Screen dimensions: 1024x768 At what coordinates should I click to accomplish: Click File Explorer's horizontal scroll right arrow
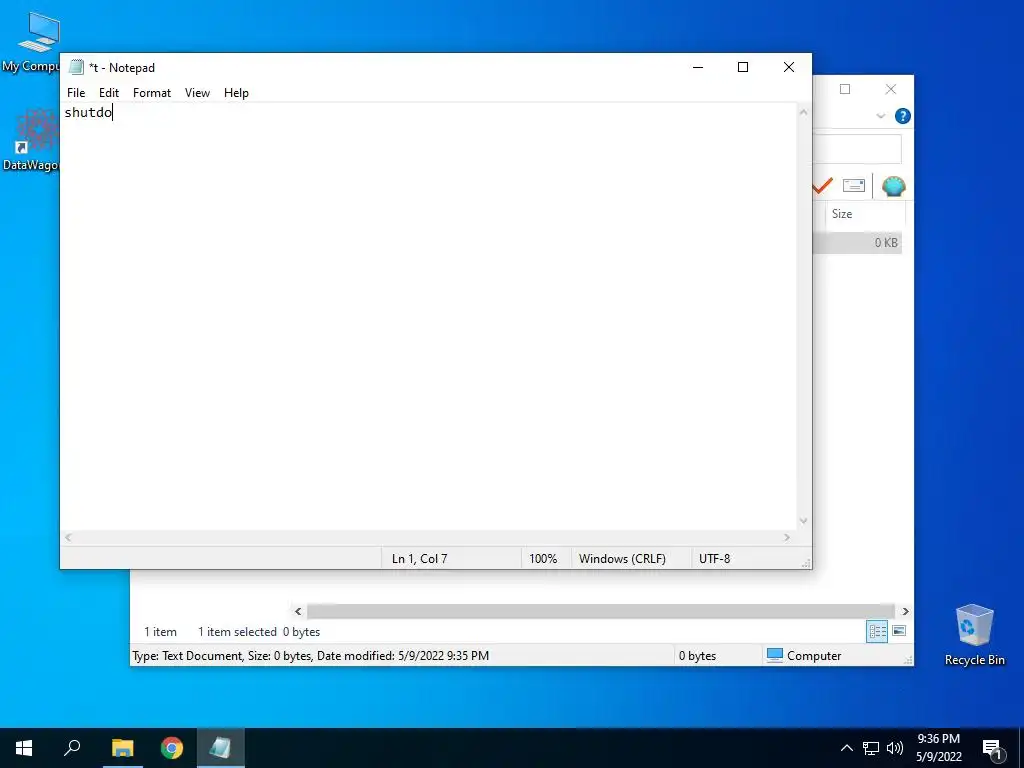pyautogui.click(x=905, y=612)
